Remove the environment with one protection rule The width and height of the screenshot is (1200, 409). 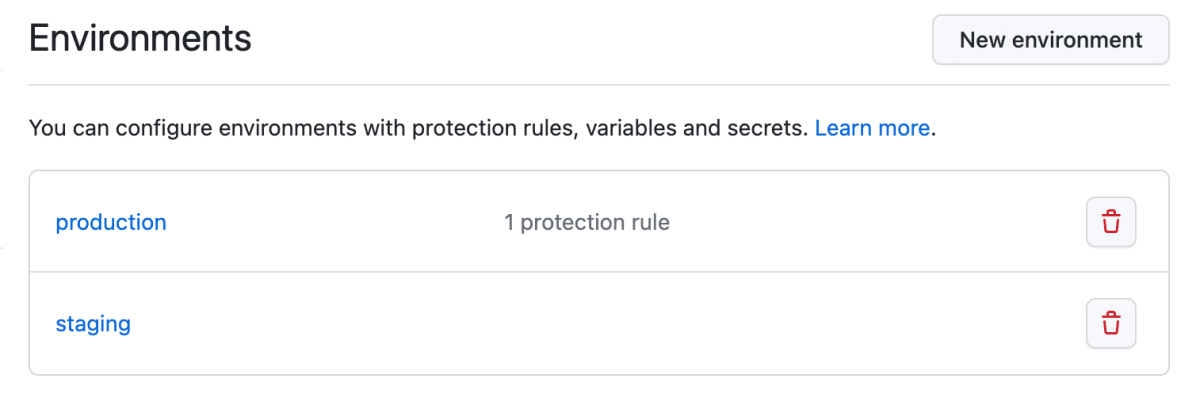tap(1111, 222)
